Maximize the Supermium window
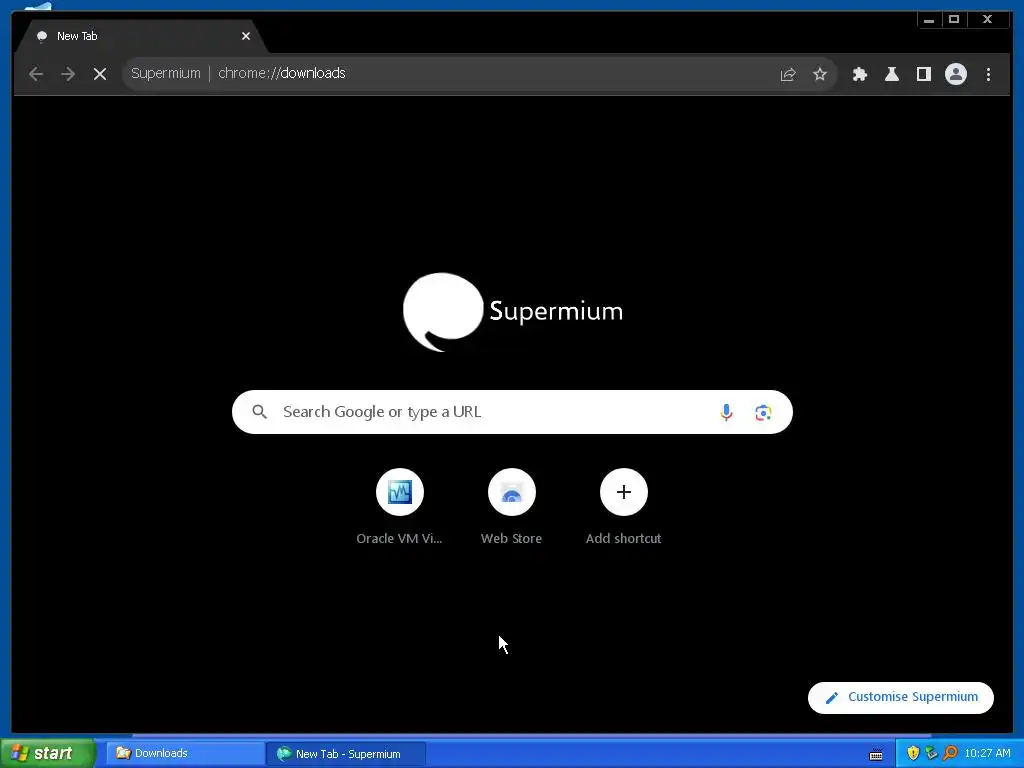 pos(954,20)
